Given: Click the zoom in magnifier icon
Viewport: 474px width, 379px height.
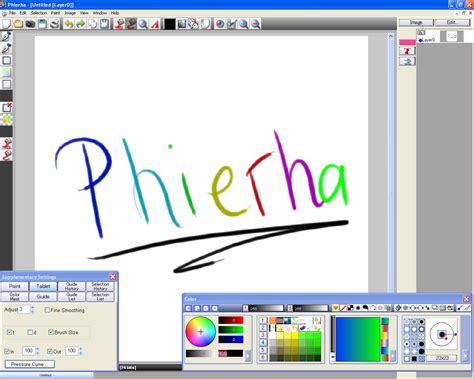Looking at the screenshot, I should click(244, 24).
